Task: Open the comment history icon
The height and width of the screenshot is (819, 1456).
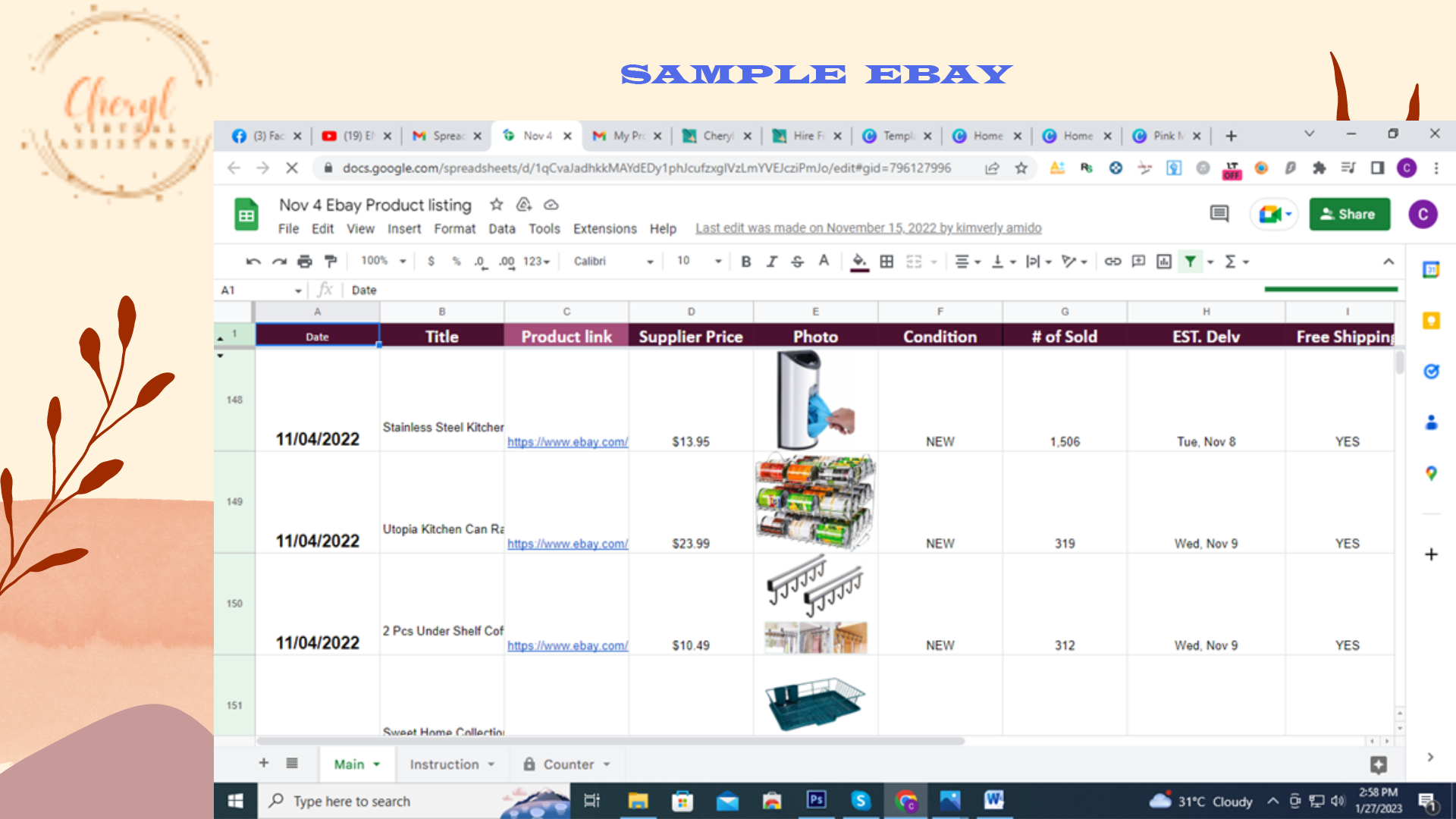Action: [x=1219, y=215]
